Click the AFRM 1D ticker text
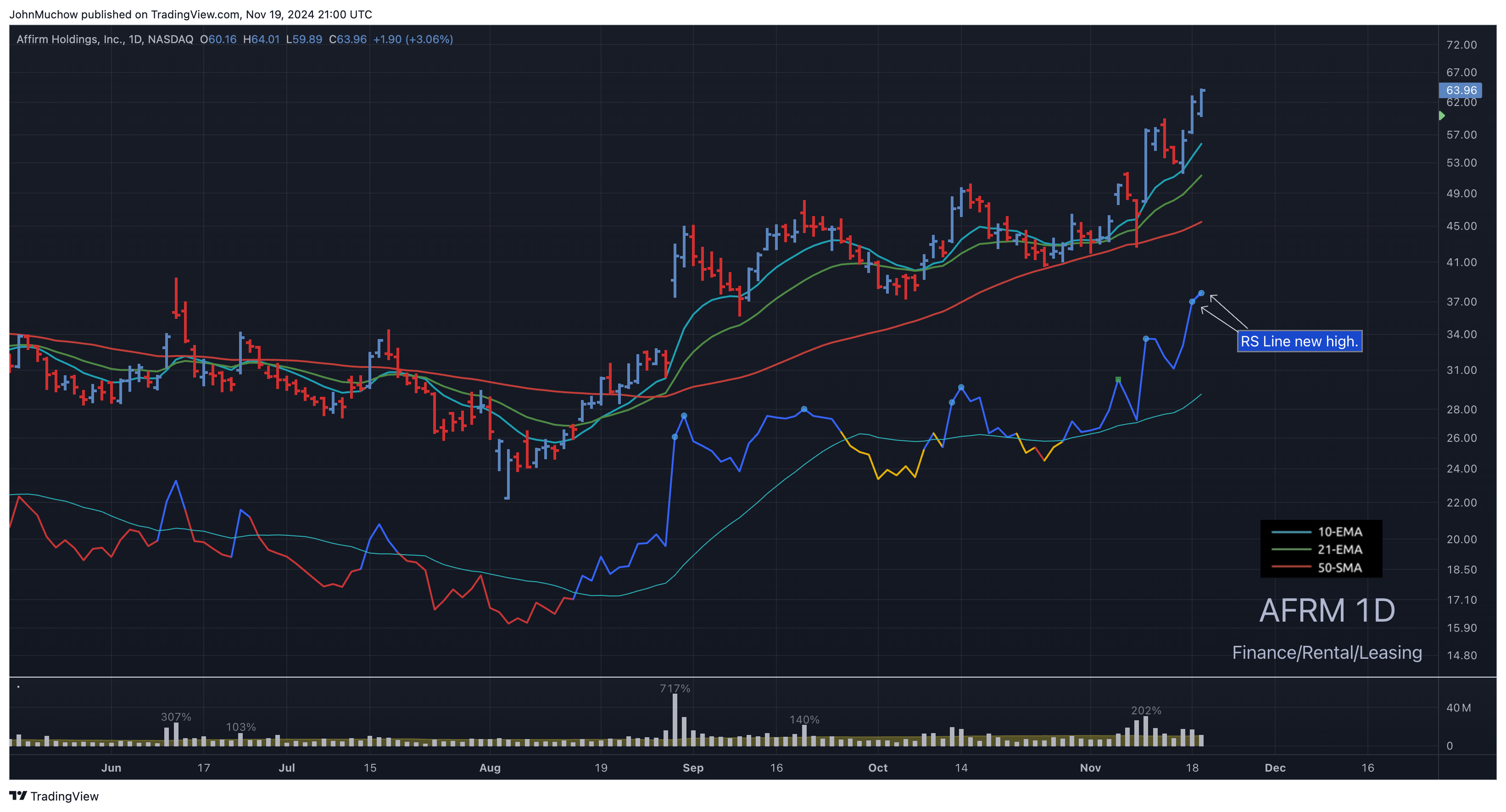Image resolution: width=1506 pixels, height=812 pixels. click(1327, 610)
